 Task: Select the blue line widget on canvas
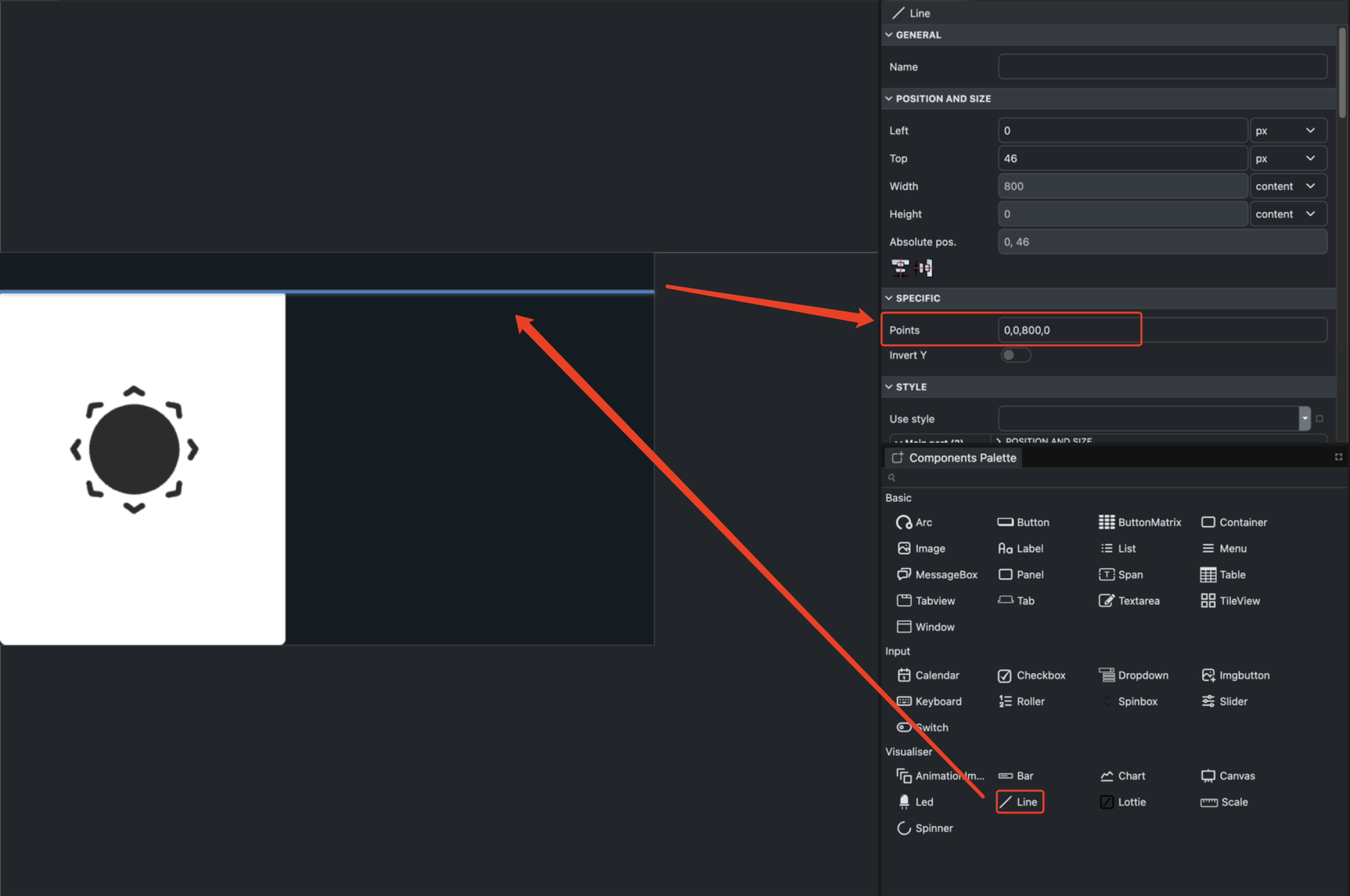pyautogui.click(x=327, y=292)
